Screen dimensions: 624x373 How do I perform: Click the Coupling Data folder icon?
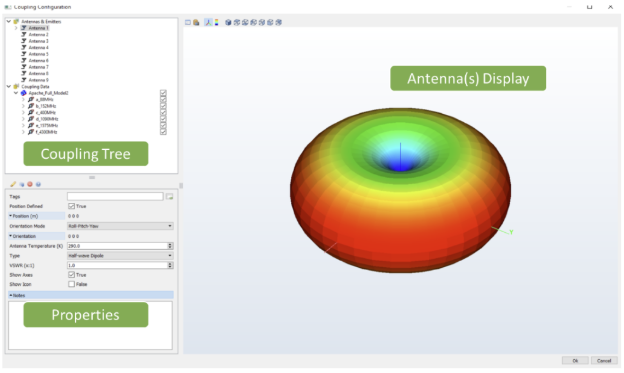tap(16, 86)
